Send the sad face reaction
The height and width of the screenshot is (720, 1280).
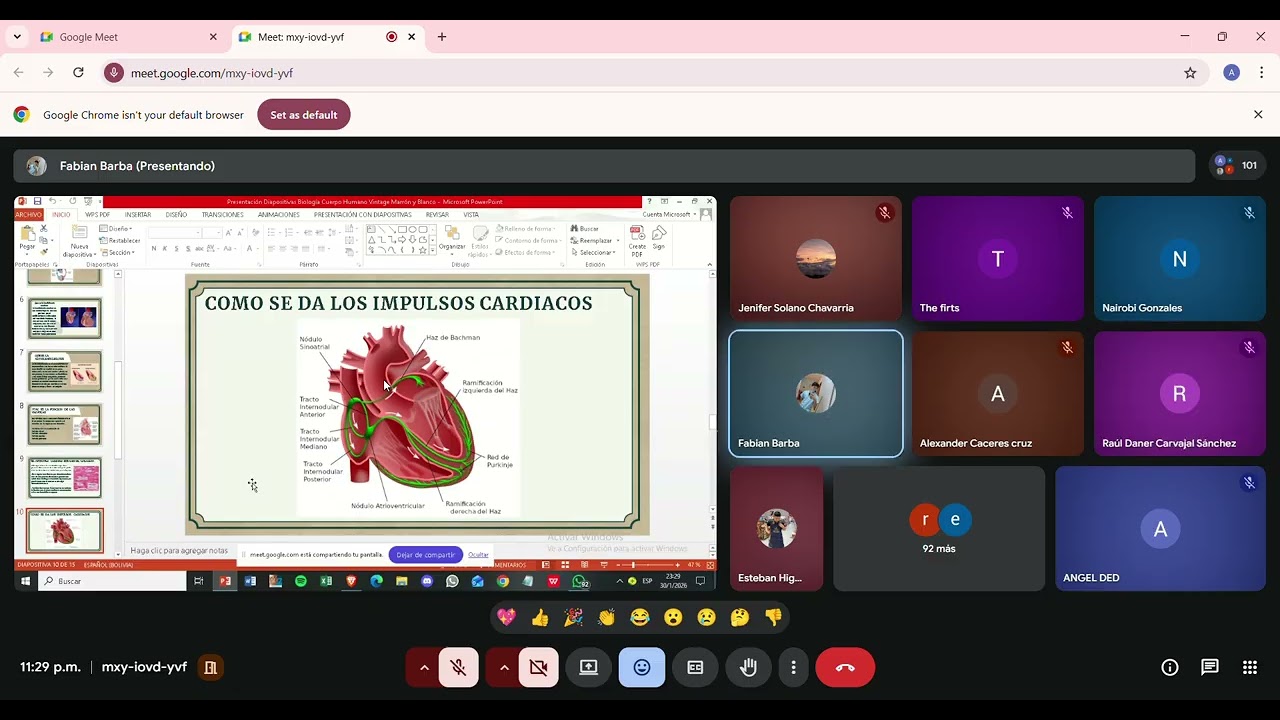click(x=706, y=618)
